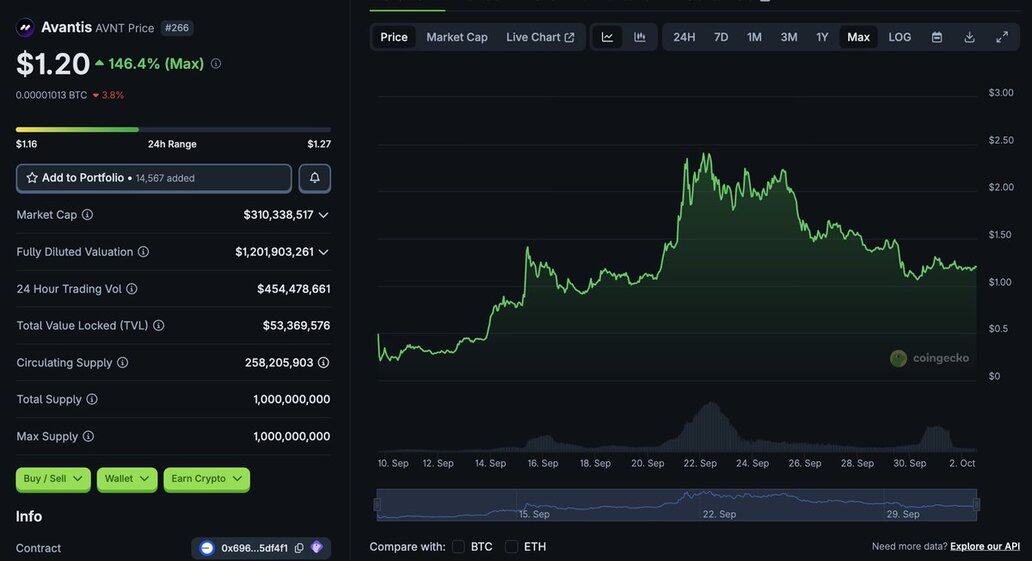Toggle LOG scale on chart
The image size is (1032, 561).
point(900,37)
